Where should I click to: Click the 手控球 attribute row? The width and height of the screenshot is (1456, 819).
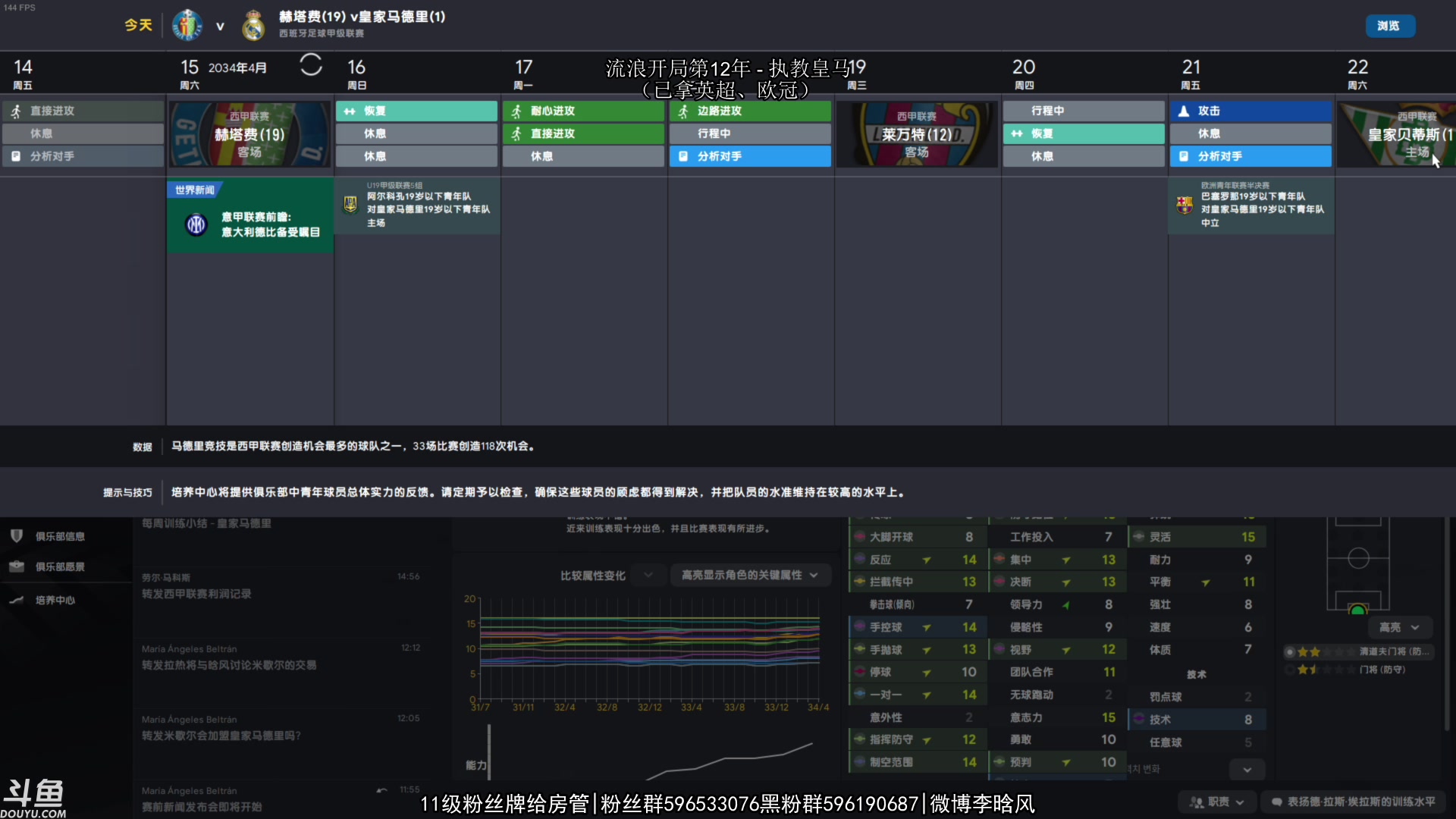[x=918, y=627]
